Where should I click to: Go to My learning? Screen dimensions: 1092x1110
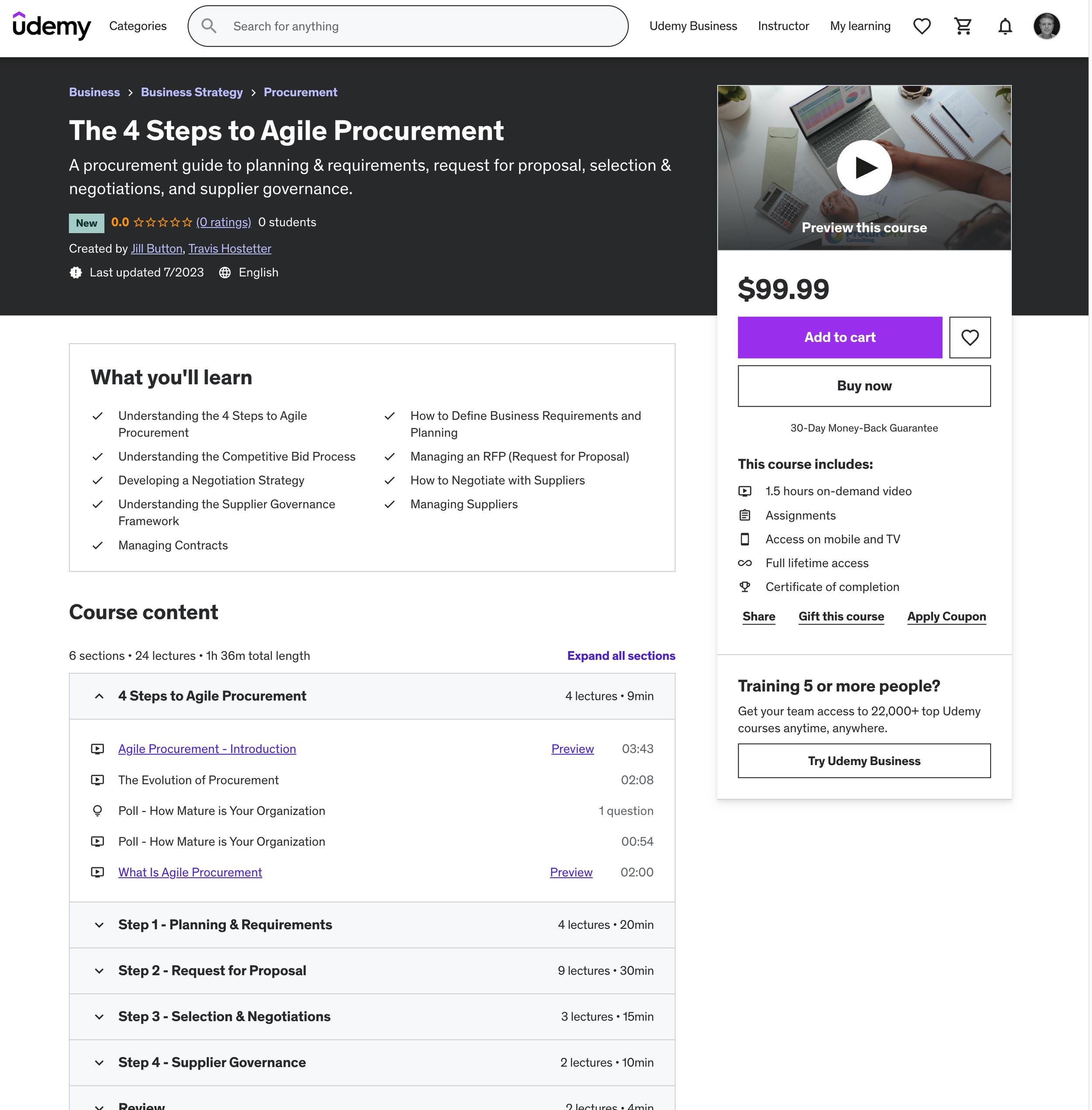[860, 26]
